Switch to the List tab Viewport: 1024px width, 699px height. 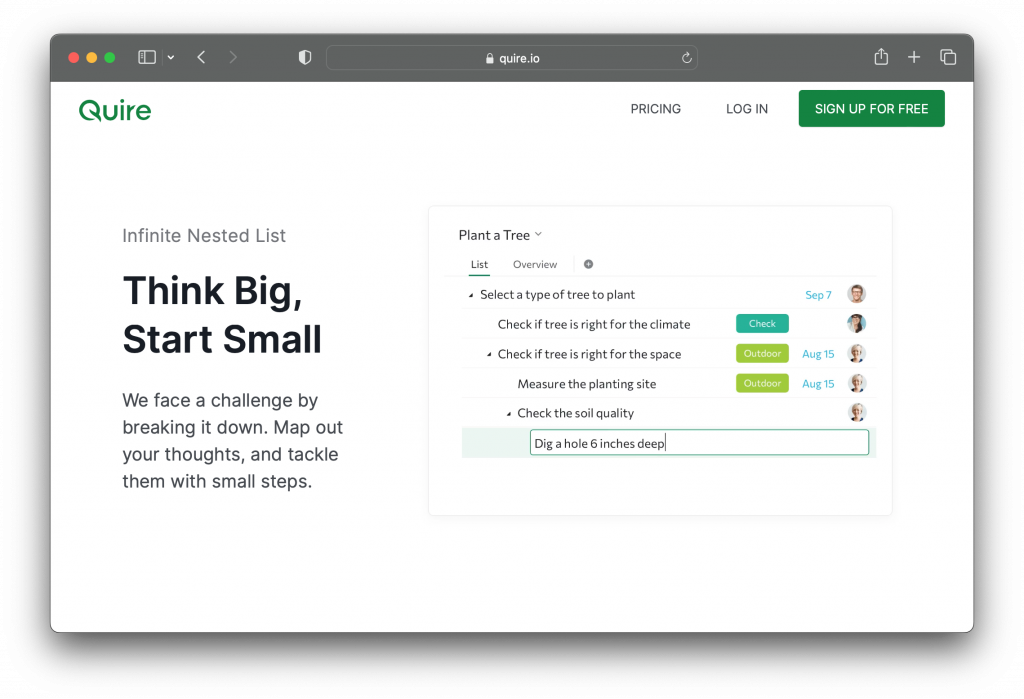[x=479, y=265]
